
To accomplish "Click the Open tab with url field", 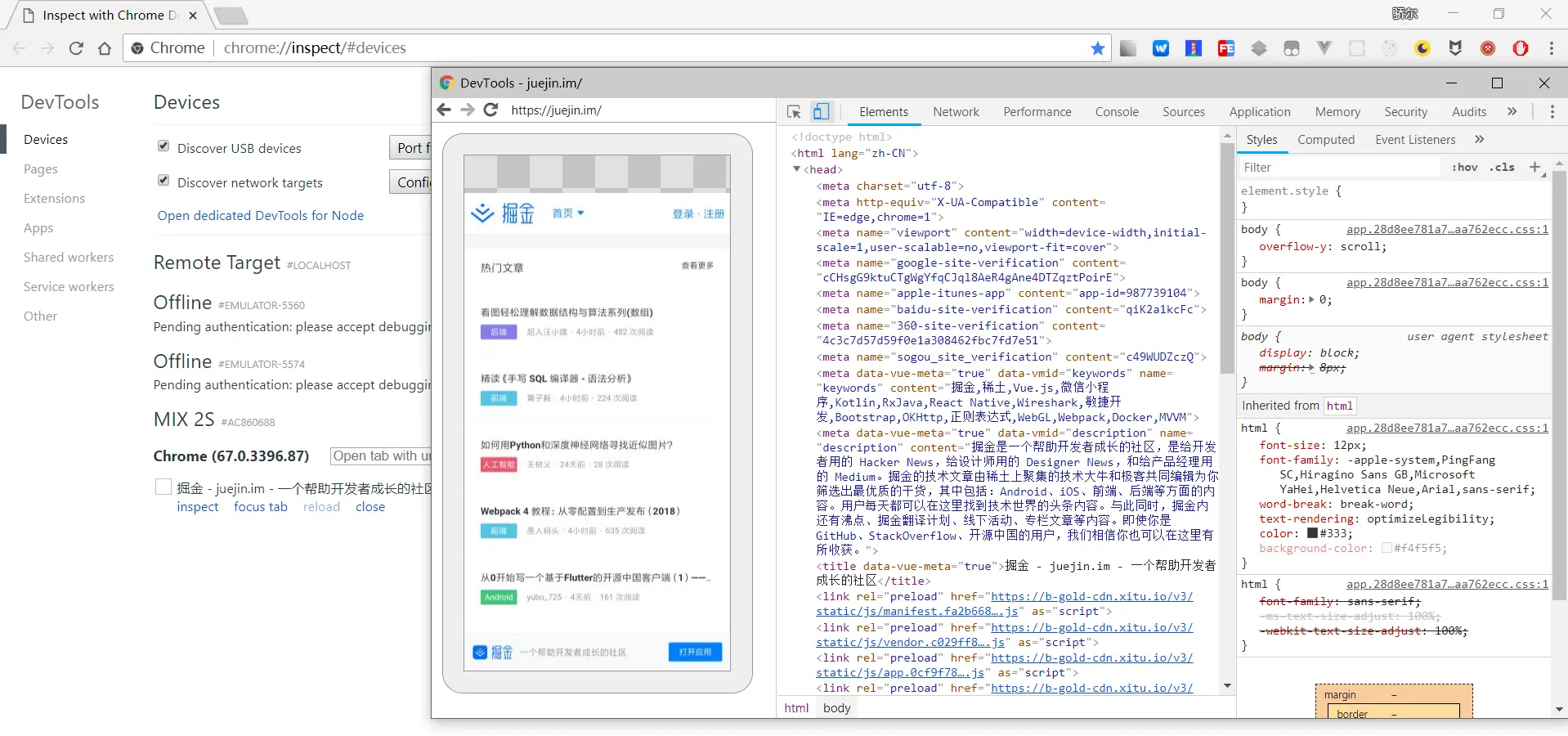I will pos(380,456).
